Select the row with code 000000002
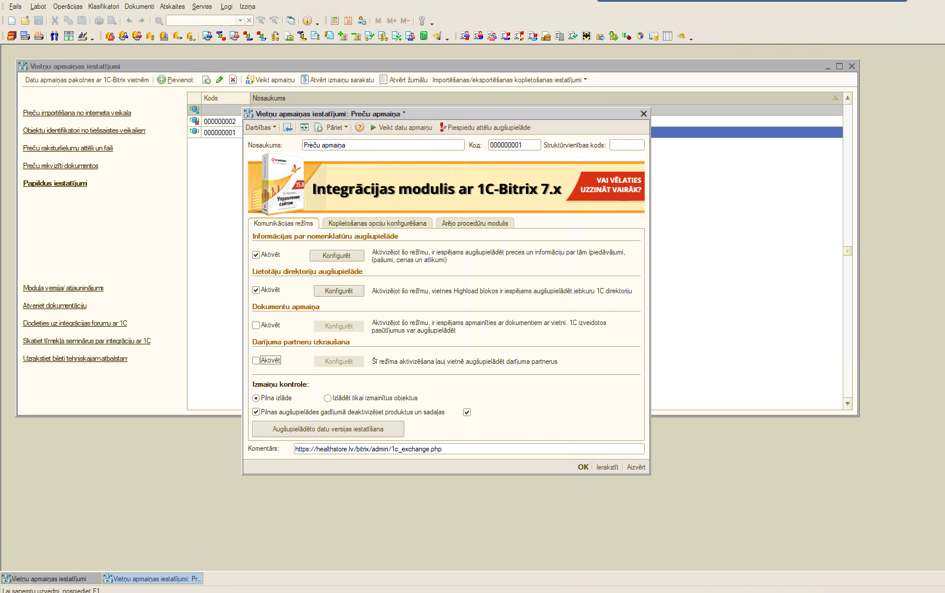This screenshot has height=593, width=945. 219,121
